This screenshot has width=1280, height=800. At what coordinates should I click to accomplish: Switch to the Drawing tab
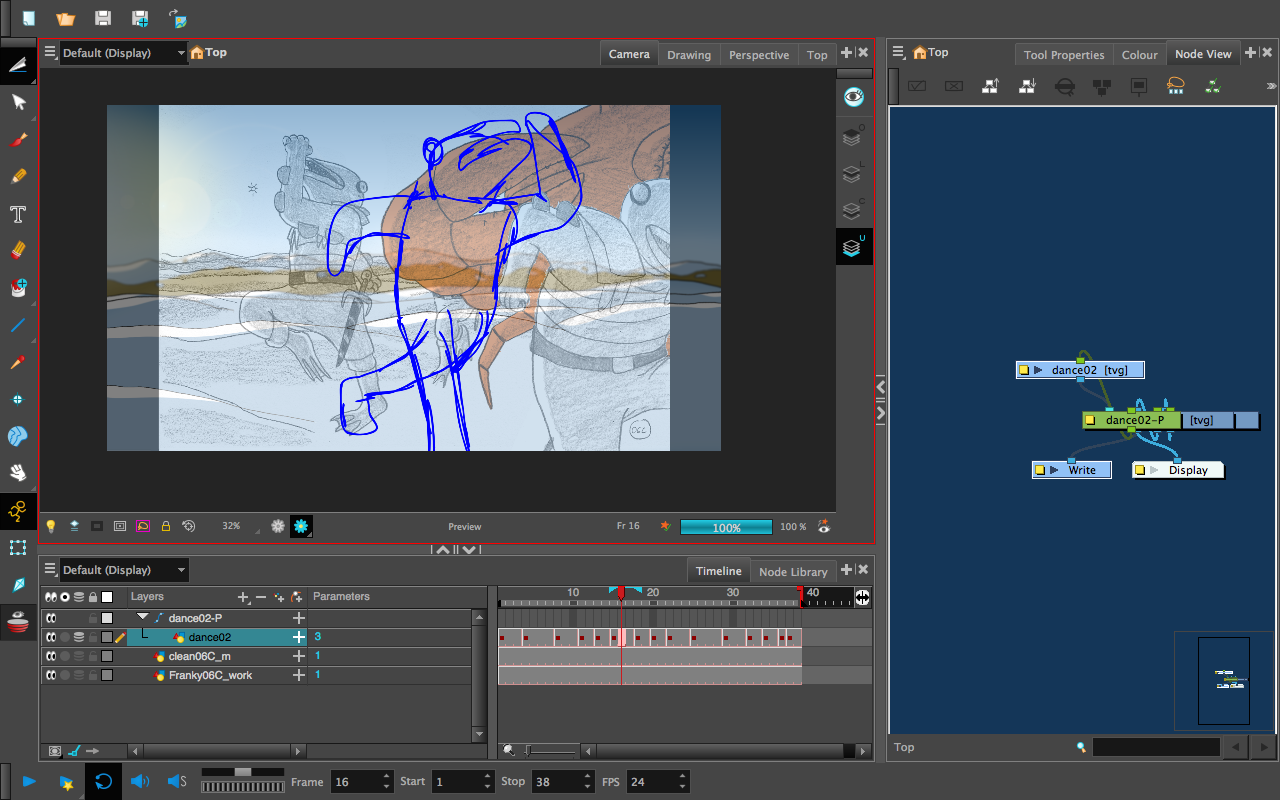coord(689,55)
